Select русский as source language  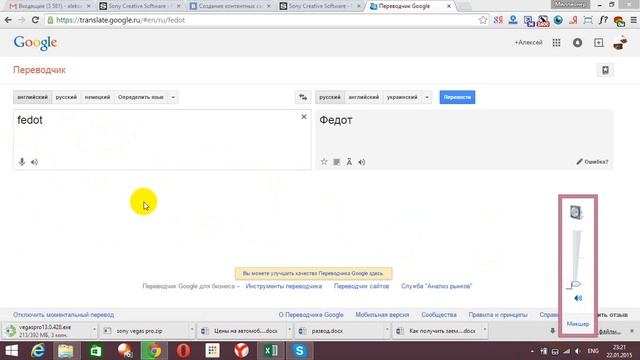(66, 97)
